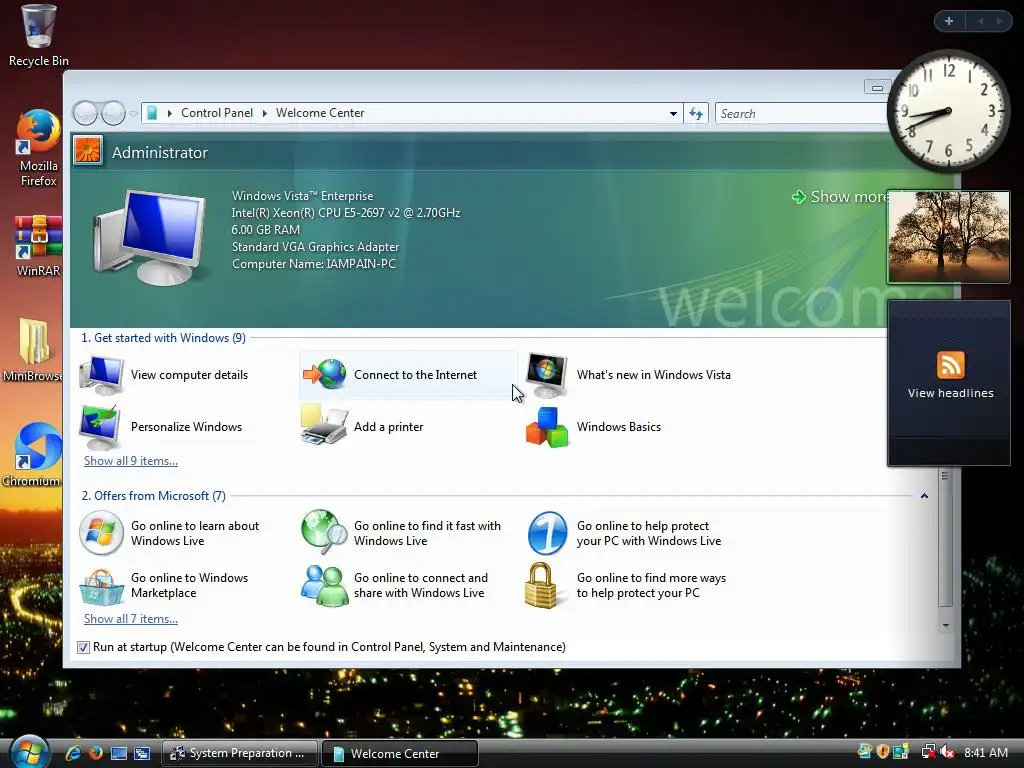Image resolution: width=1024 pixels, height=768 pixels.
Task: Collapse the Offers from Microsoft section
Action: (924, 496)
